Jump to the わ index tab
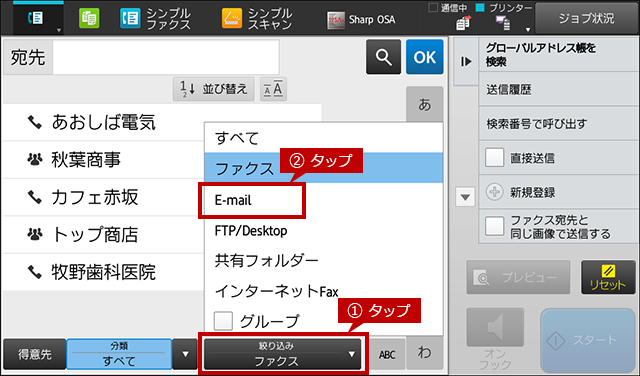Image resolution: width=640 pixels, height=376 pixels. point(424,352)
